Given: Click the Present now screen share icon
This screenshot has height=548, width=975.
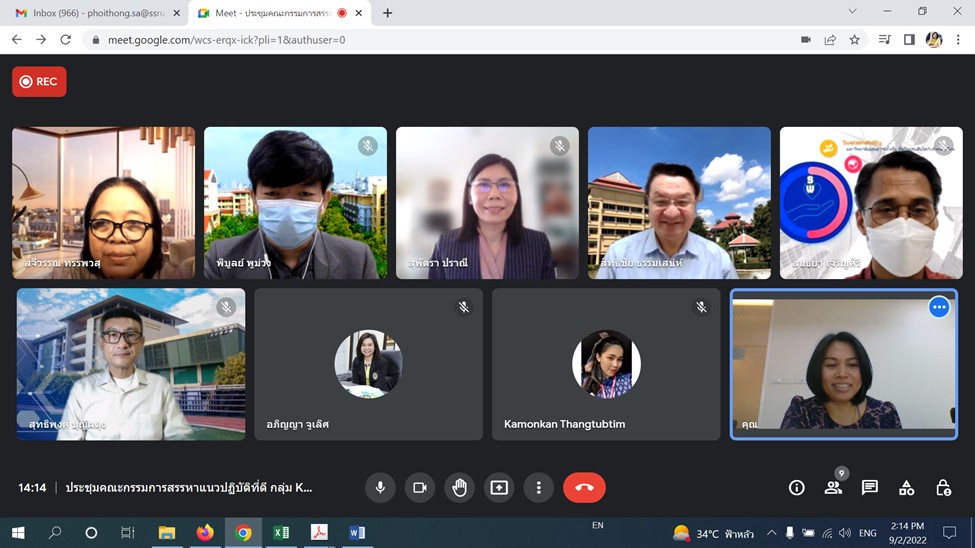Looking at the screenshot, I should 499,488.
